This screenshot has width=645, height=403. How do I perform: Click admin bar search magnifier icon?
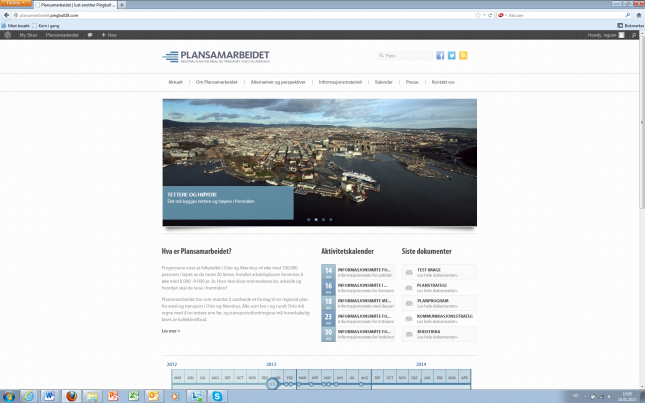click(634, 35)
